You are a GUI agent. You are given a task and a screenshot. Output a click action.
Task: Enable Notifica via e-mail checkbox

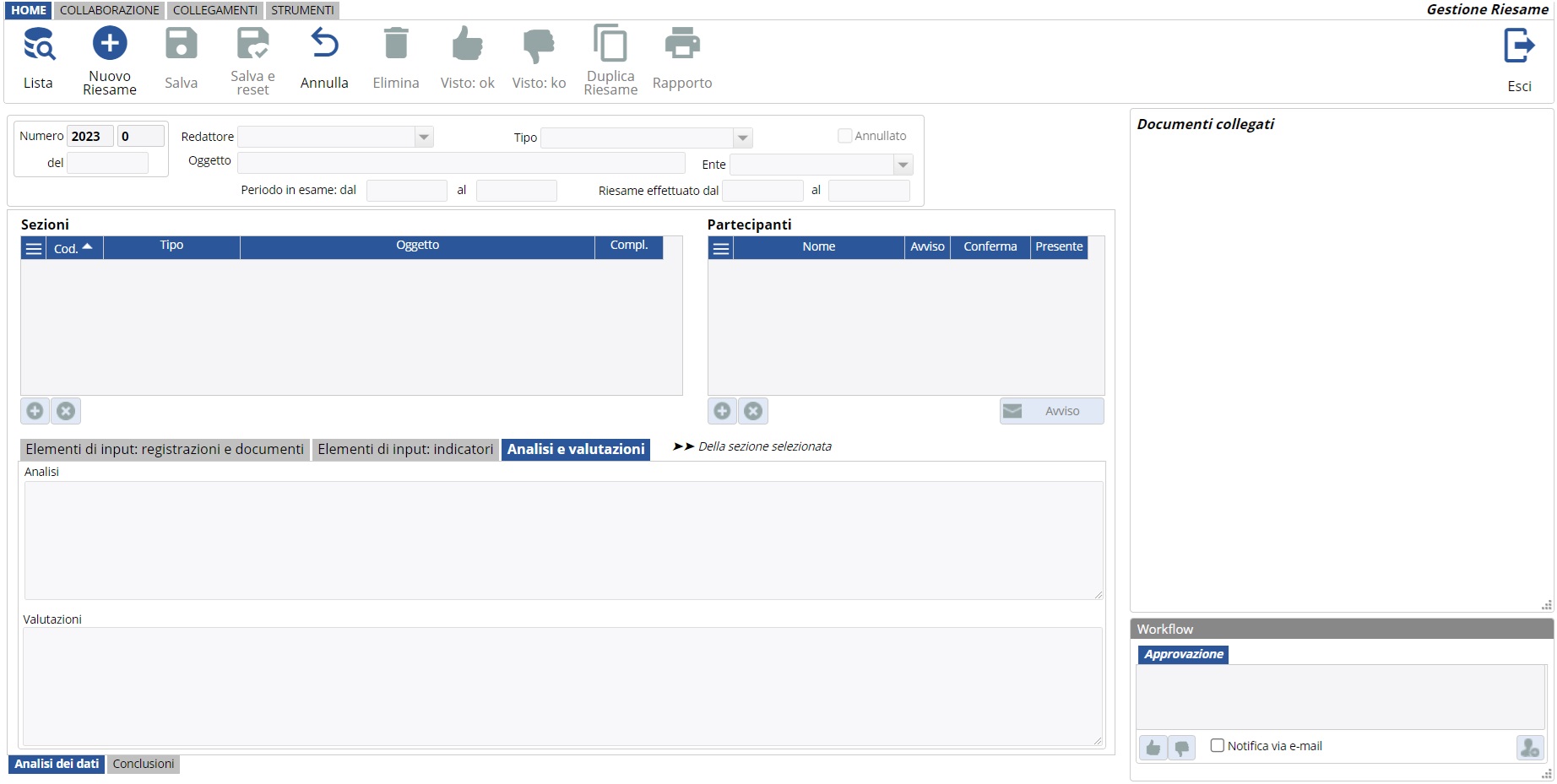coord(1218,746)
